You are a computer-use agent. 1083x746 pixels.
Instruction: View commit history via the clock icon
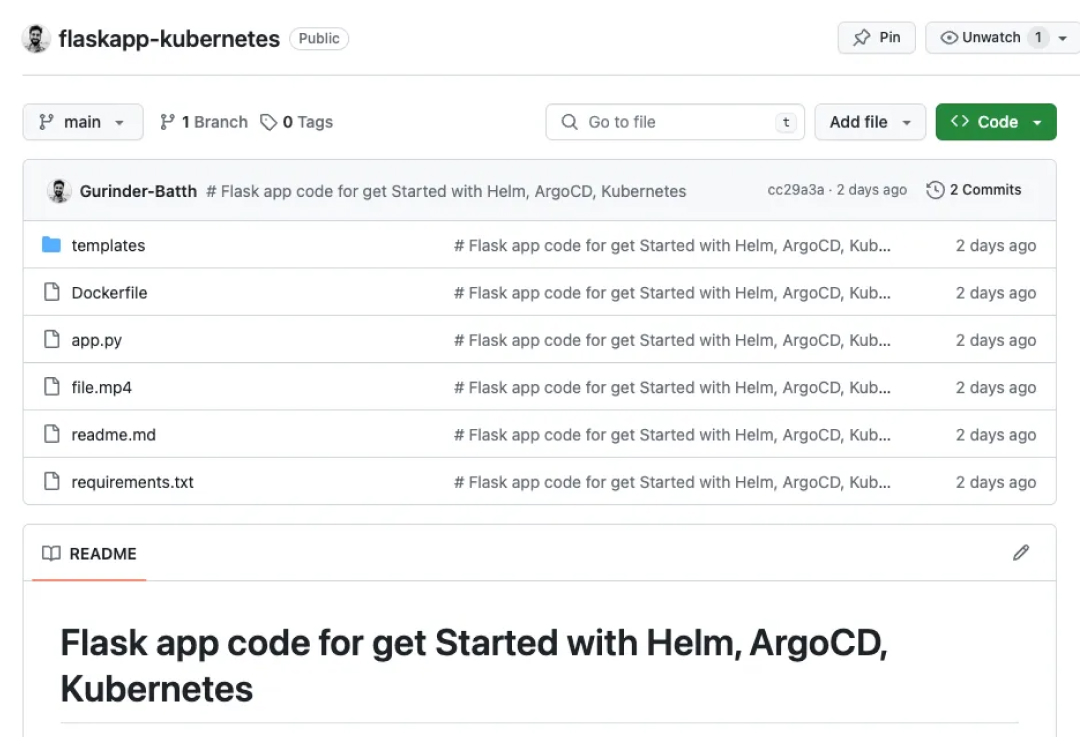click(x=937, y=189)
